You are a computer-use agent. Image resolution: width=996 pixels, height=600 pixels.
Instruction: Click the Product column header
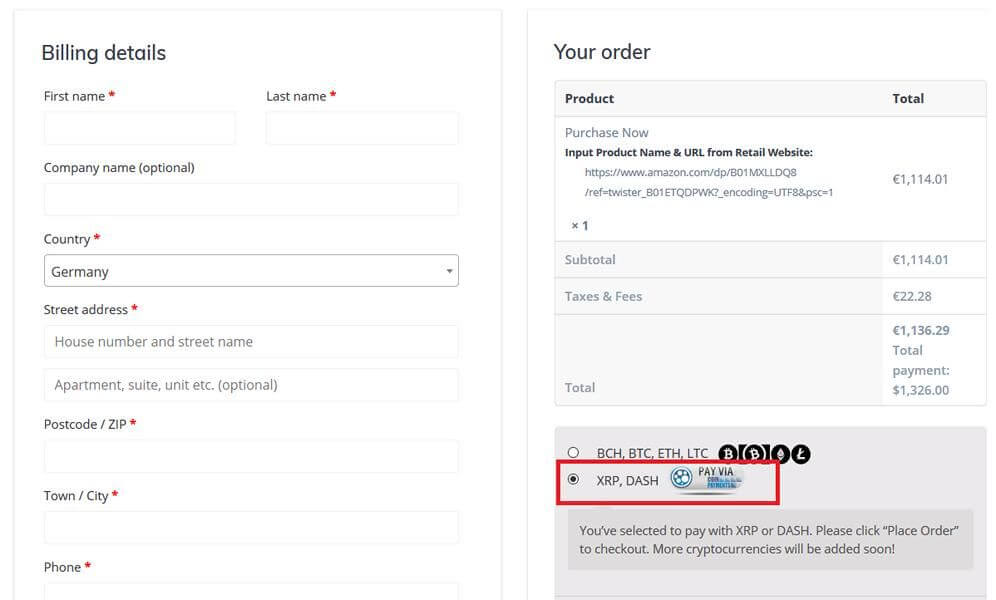(x=589, y=98)
